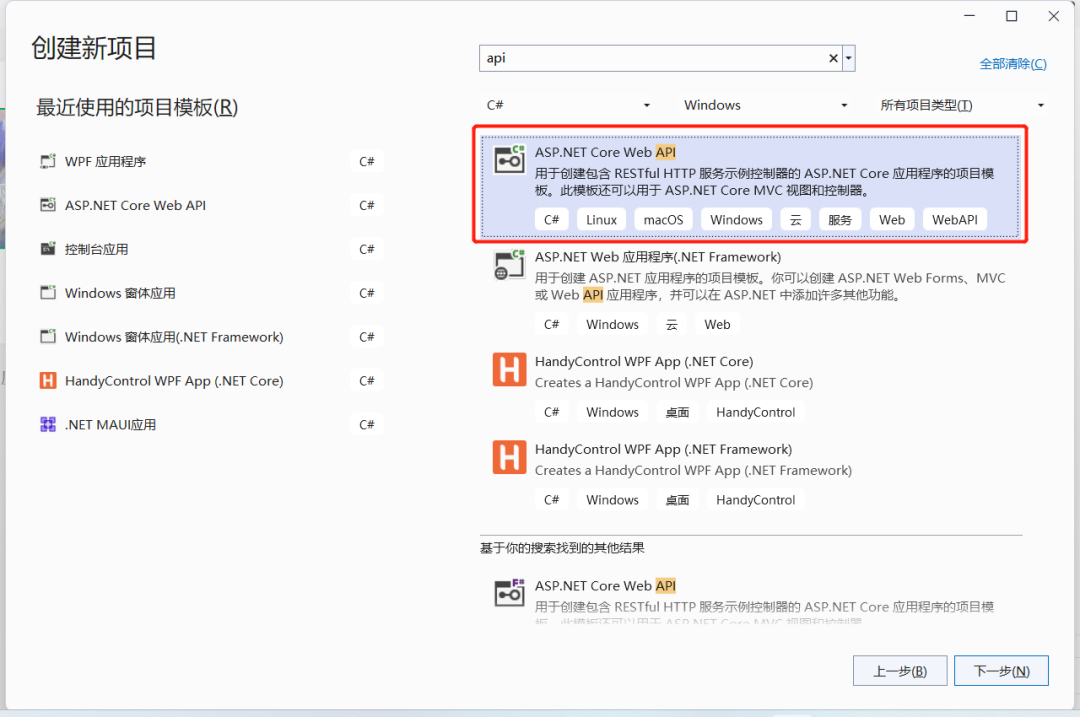Open the C# language filter dropdown
Image resolution: width=1080 pixels, height=717 pixels.
[x=568, y=105]
